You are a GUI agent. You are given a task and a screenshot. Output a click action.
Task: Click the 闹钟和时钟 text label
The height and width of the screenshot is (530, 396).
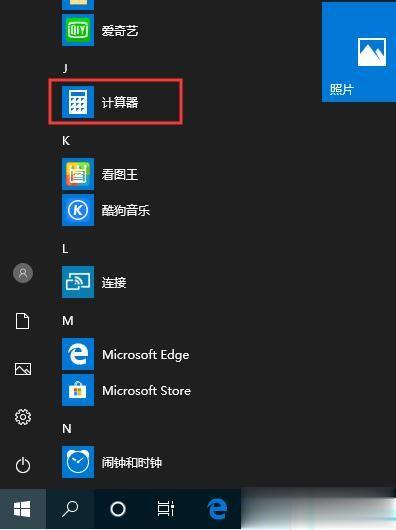click(x=132, y=462)
